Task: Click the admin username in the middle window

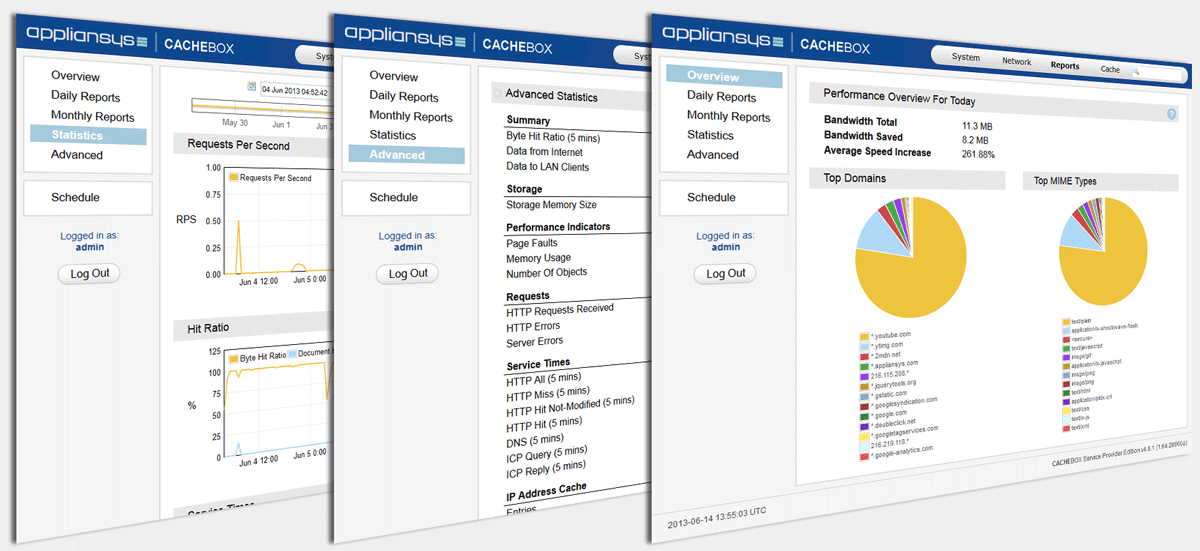Action: (x=408, y=247)
